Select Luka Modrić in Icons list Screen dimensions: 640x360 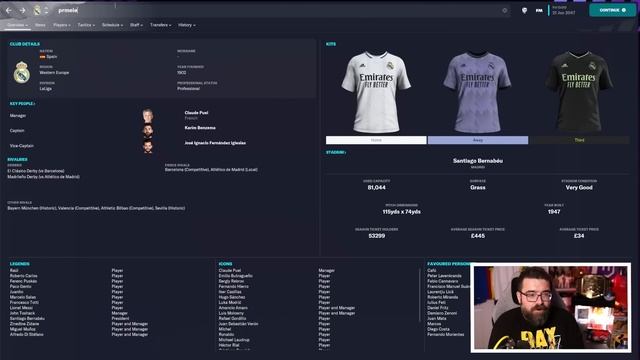(x=230, y=302)
